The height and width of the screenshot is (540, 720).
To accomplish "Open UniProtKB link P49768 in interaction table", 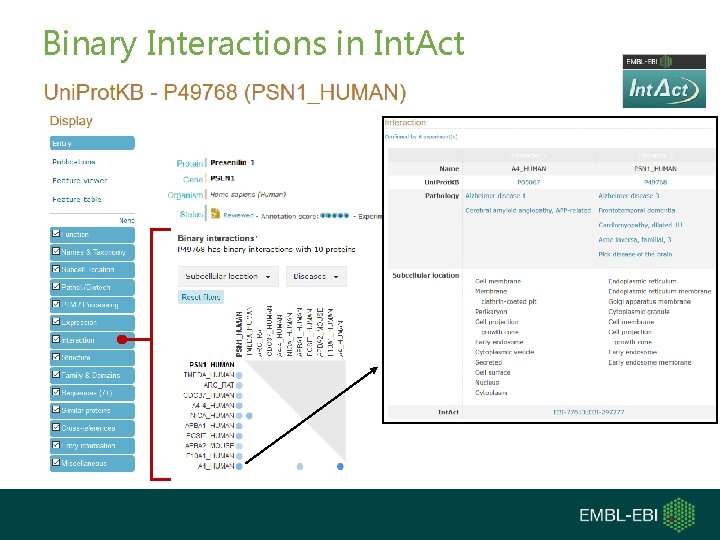I will coord(655,182).
